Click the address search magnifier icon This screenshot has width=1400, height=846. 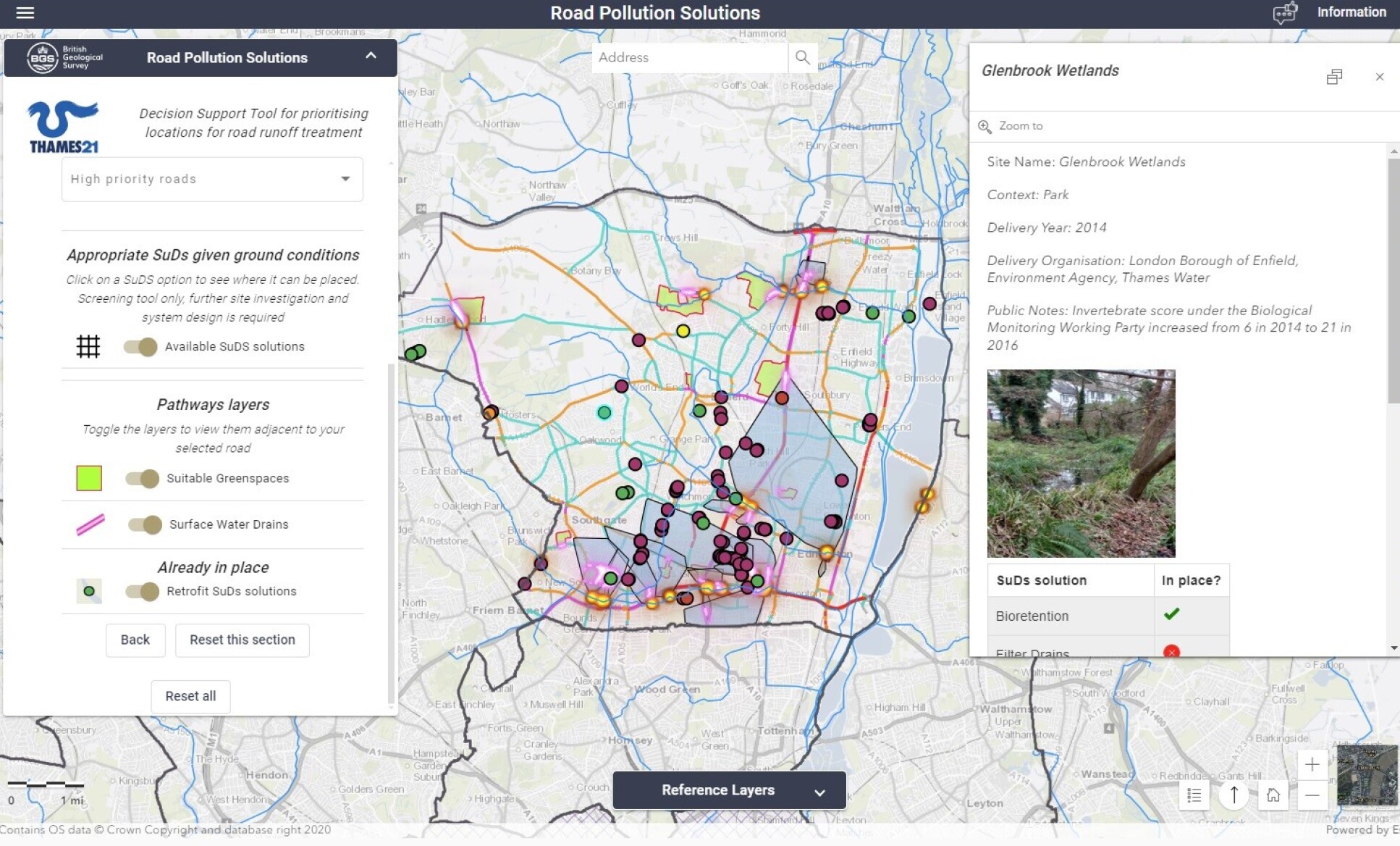[x=802, y=57]
